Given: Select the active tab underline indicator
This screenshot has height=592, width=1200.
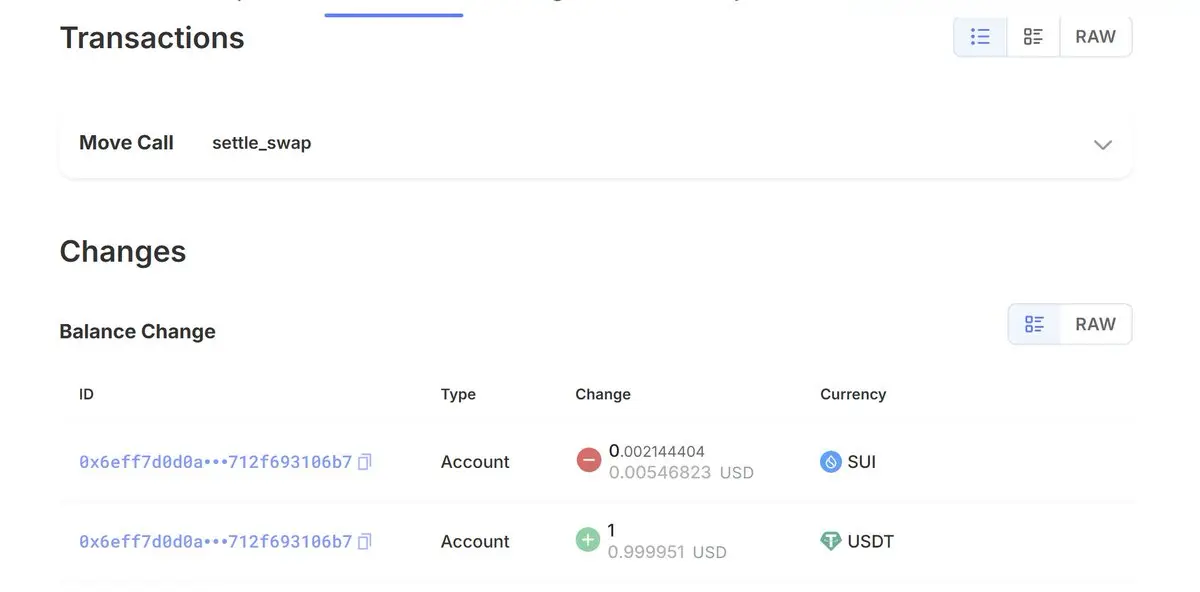Looking at the screenshot, I should tap(394, 14).
